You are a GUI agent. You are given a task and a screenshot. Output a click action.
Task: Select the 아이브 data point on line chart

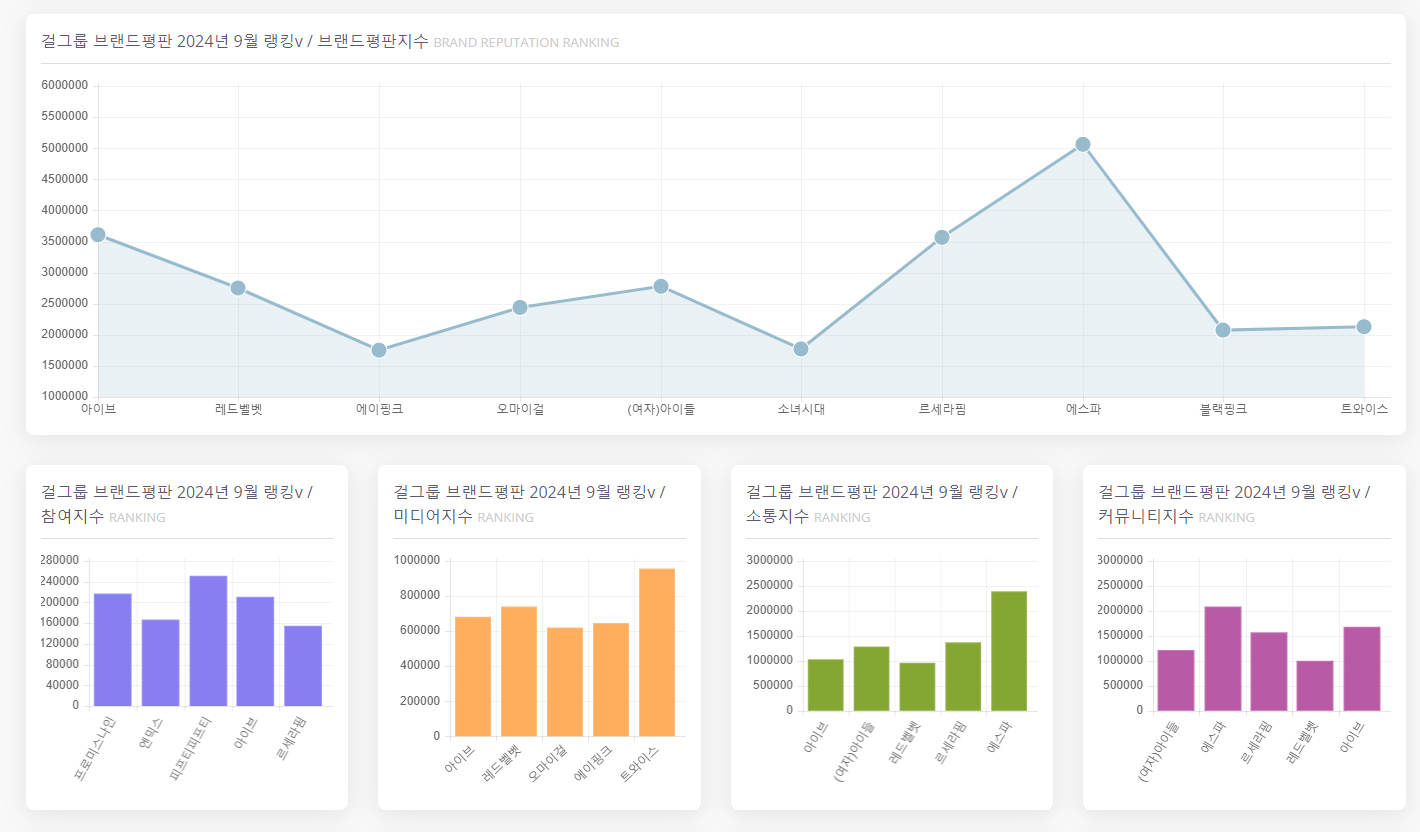(98, 235)
